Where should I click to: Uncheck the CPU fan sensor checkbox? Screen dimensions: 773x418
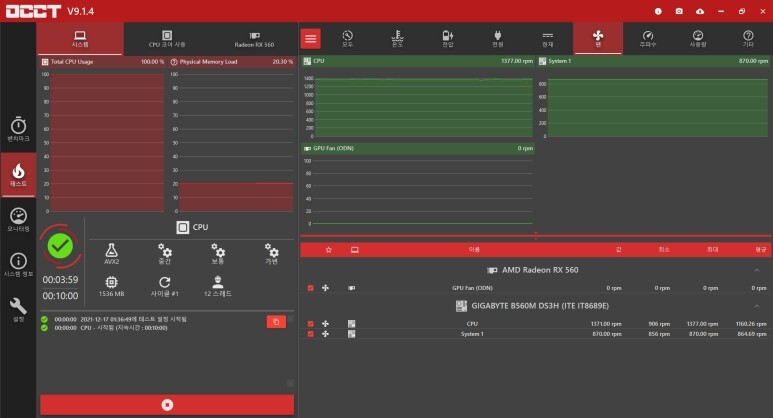coord(311,324)
